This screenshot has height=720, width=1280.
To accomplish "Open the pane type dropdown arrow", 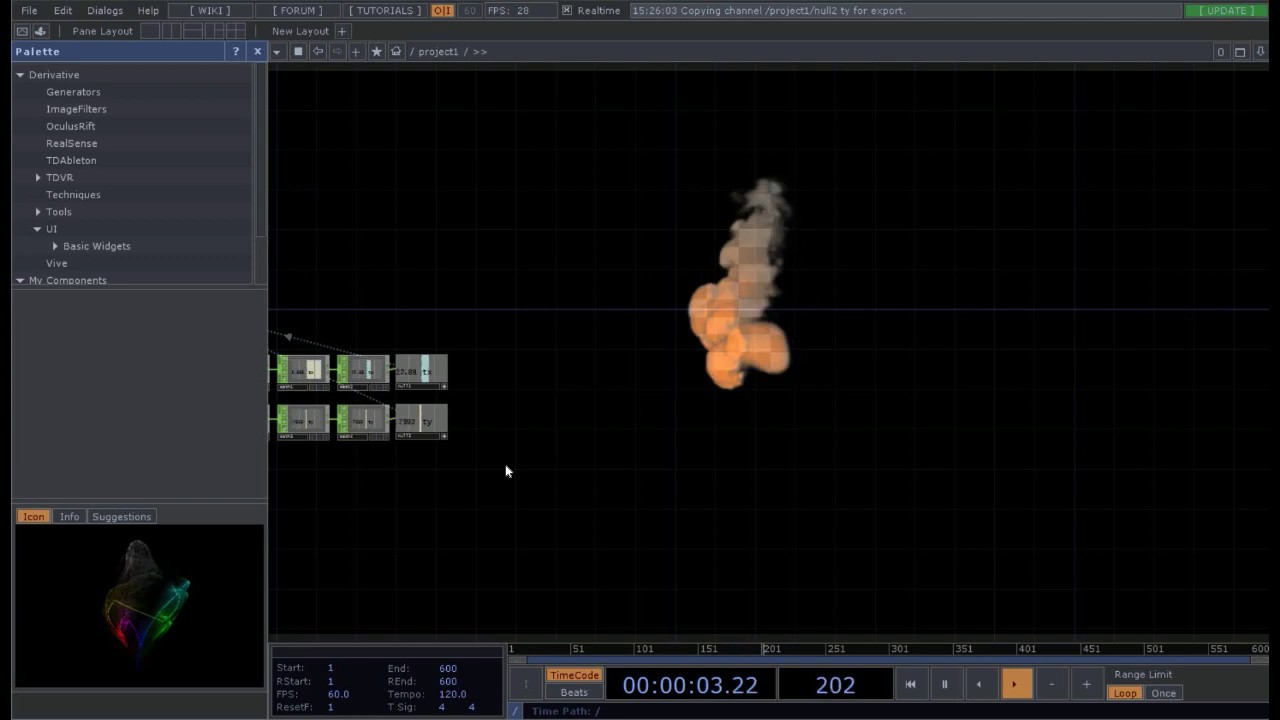I will click(277, 51).
